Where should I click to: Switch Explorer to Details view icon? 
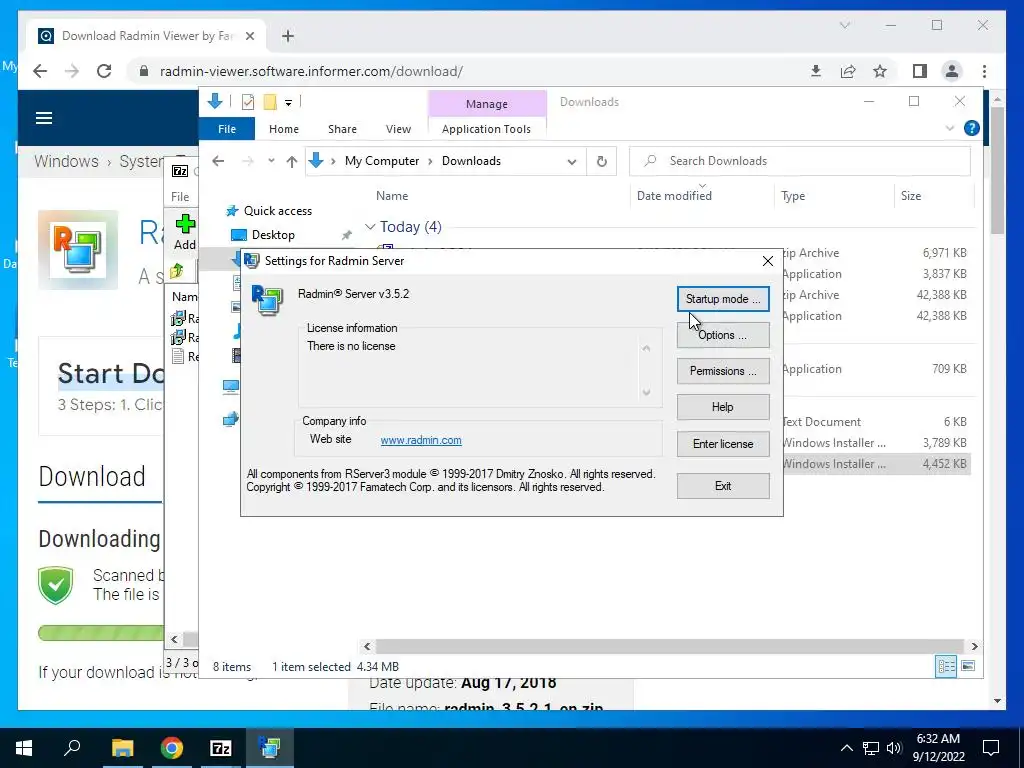tap(946, 666)
